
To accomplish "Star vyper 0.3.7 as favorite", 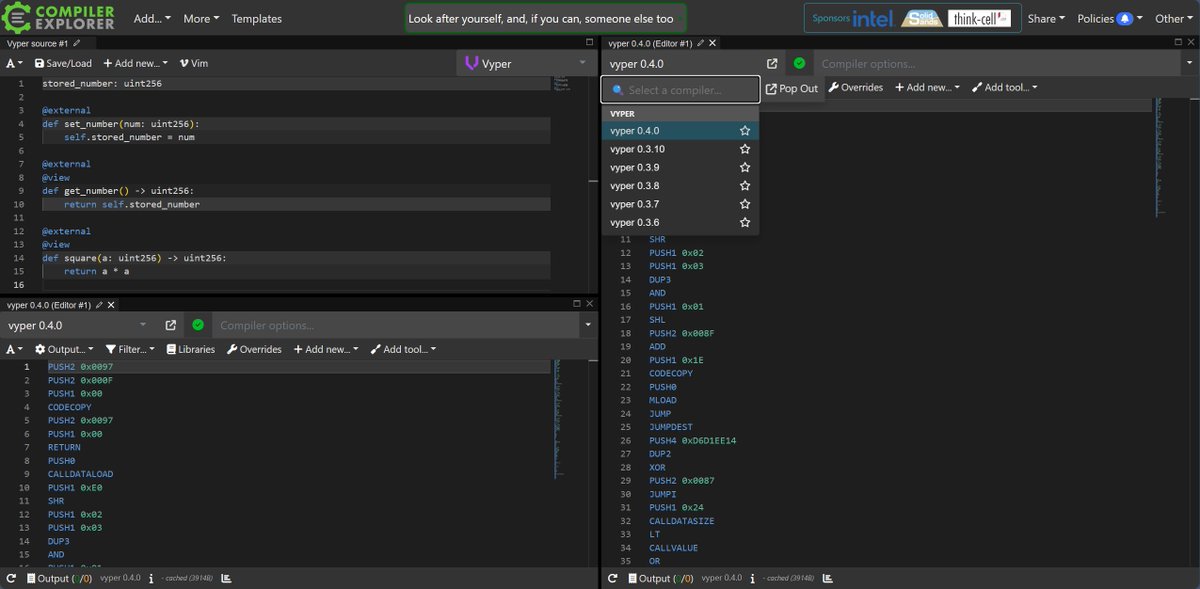I will click(x=745, y=204).
